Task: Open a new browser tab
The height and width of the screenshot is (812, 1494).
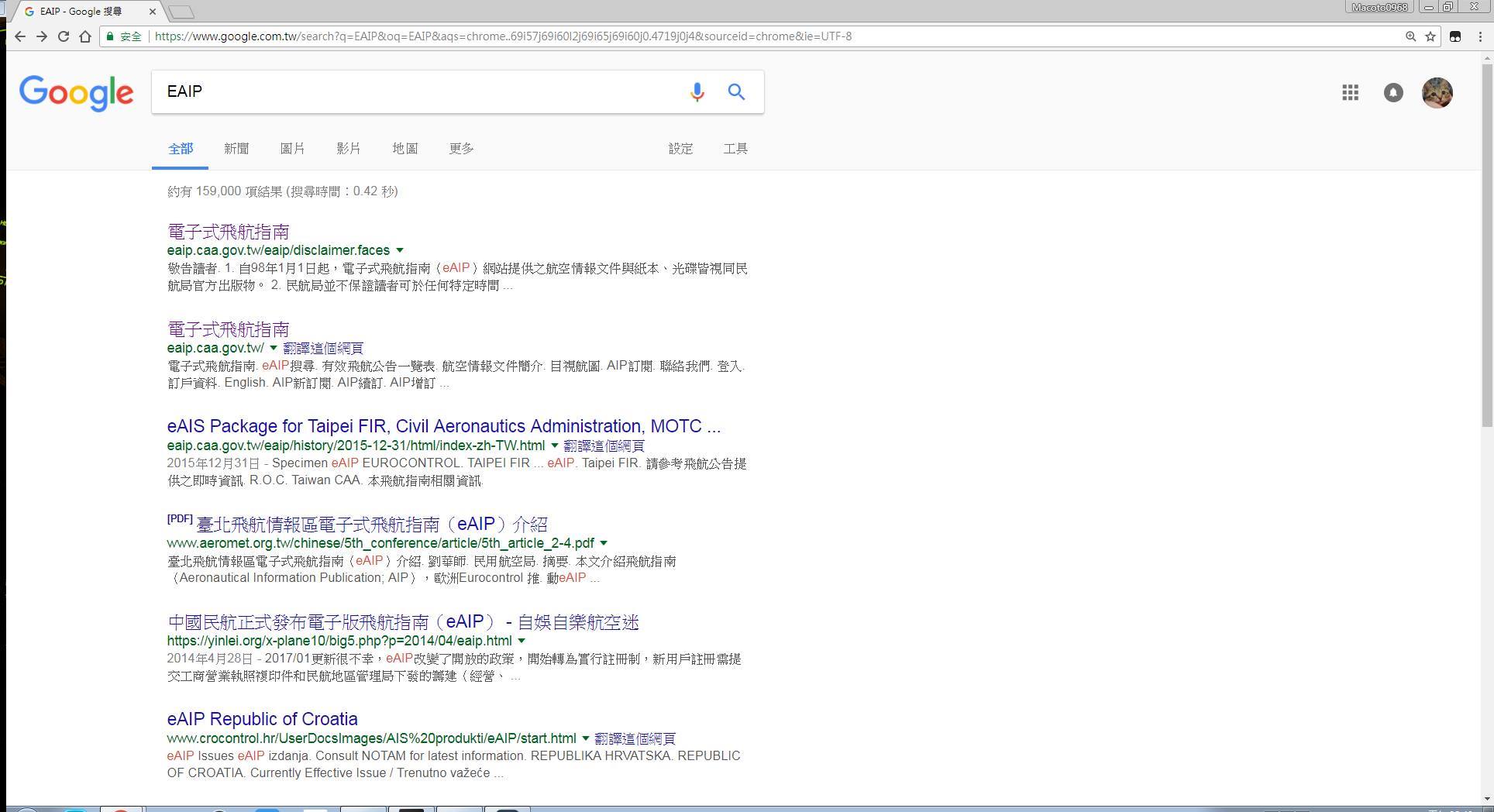Action: pos(181,12)
